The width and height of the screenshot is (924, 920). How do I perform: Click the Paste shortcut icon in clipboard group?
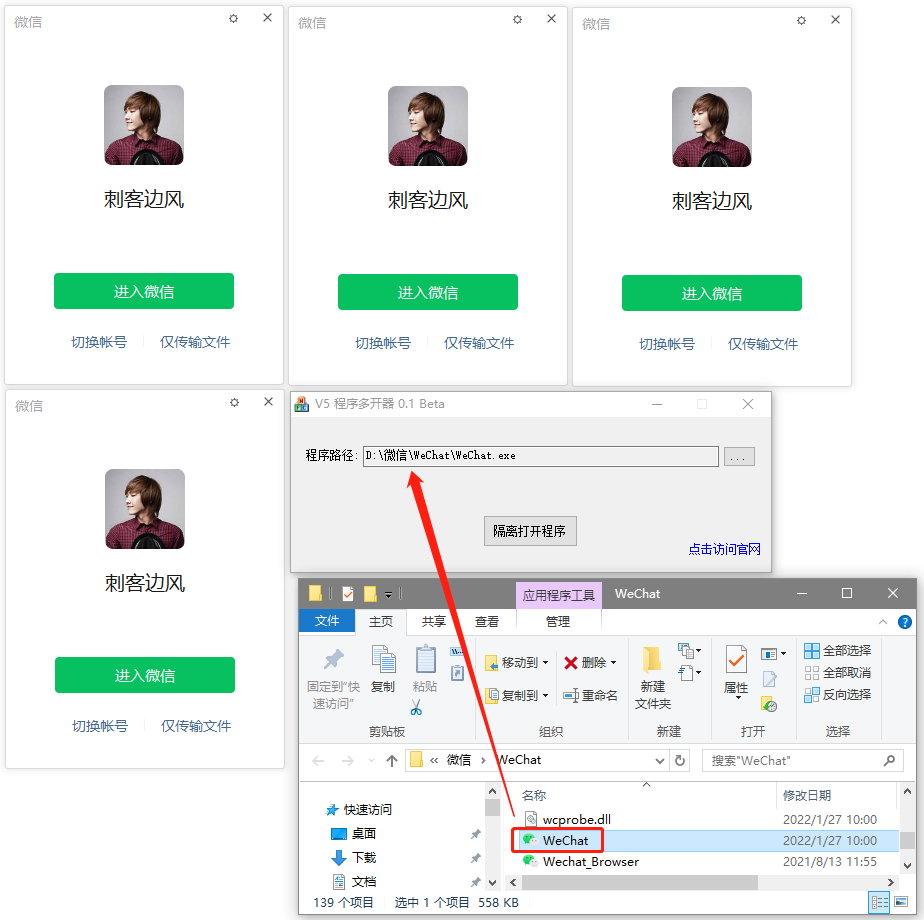tap(457, 672)
